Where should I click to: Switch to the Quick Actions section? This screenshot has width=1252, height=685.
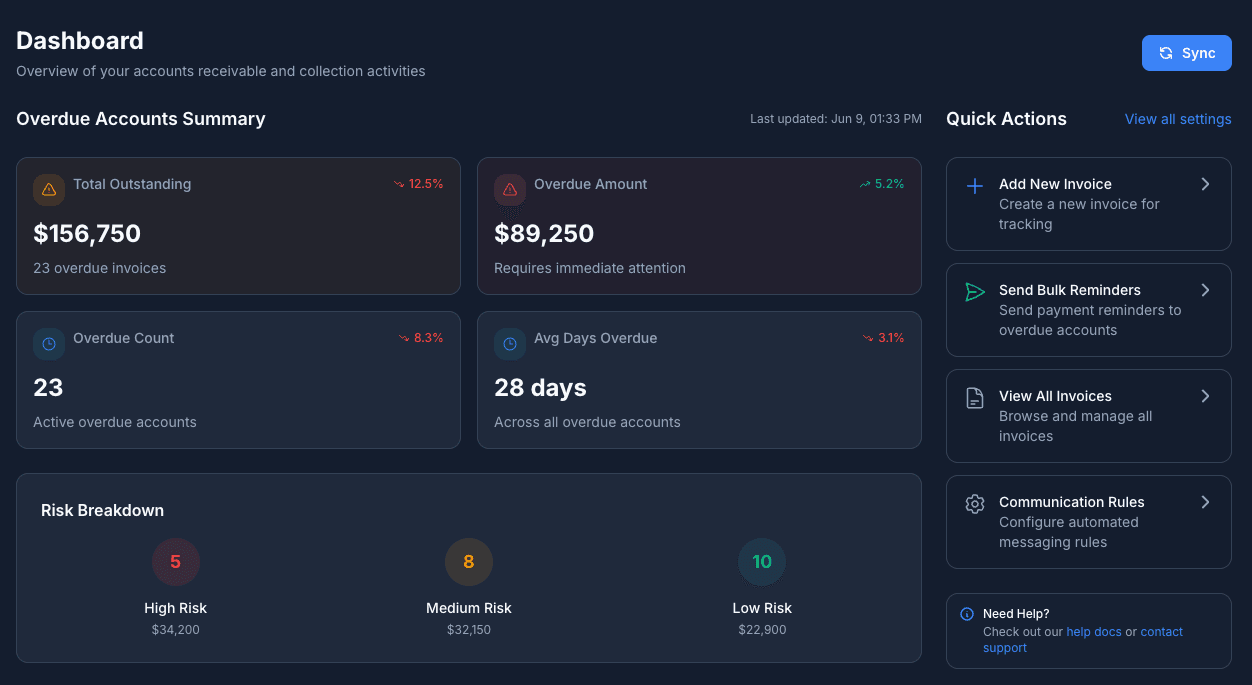(x=1006, y=118)
